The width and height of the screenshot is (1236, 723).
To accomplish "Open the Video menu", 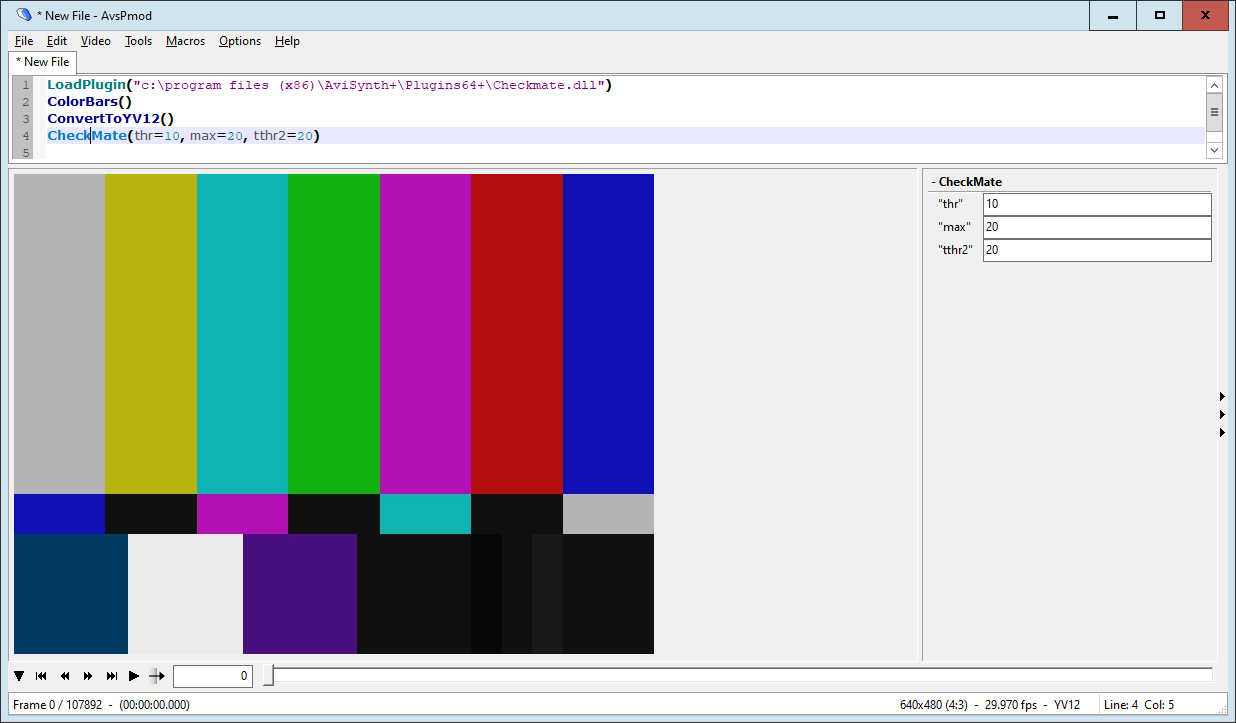I will point(96,41).
